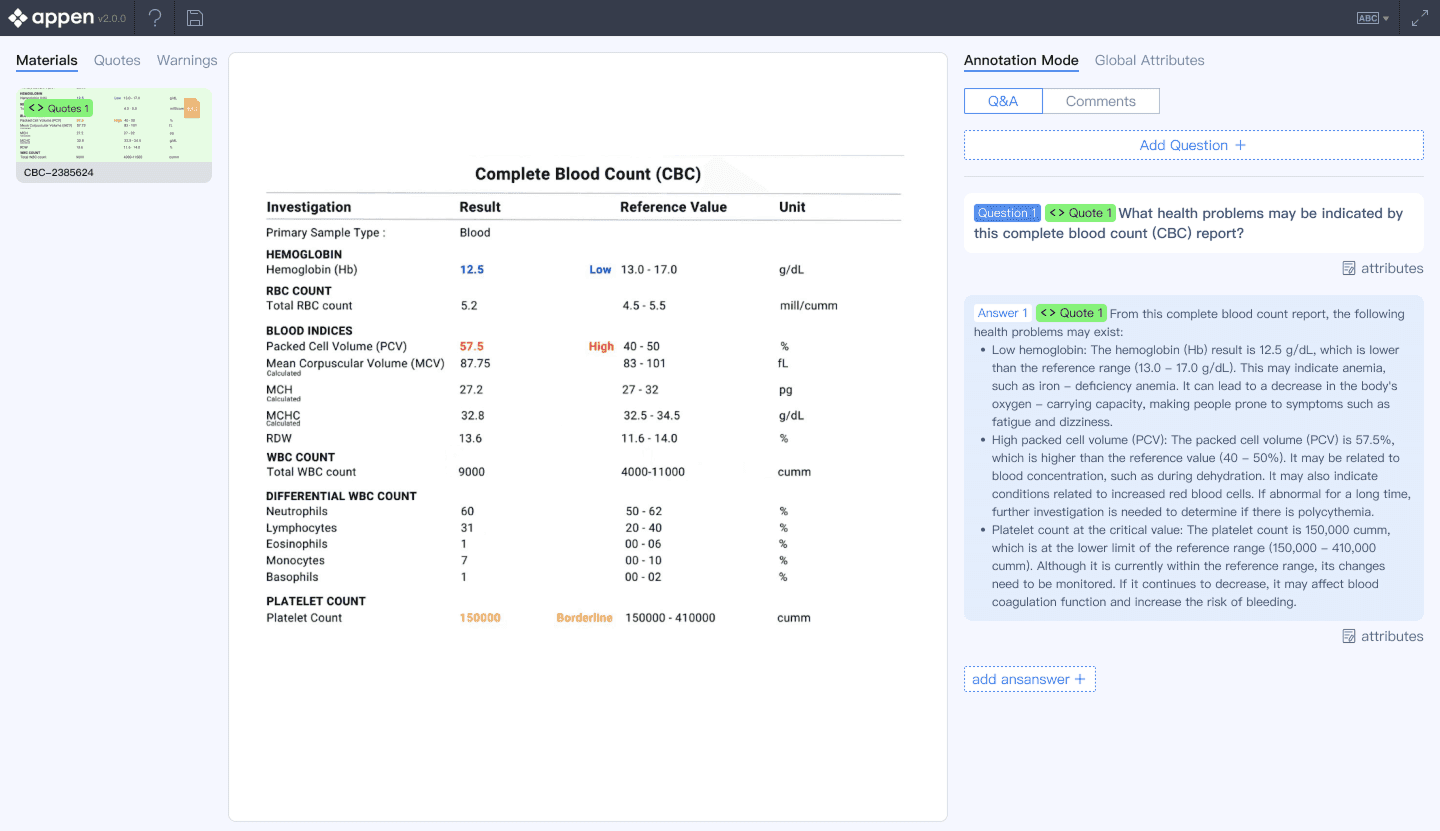Switch to the Warnings tab
This screenshot has width=1440, height=831.
pyautogui.click(x=187, y=60)
